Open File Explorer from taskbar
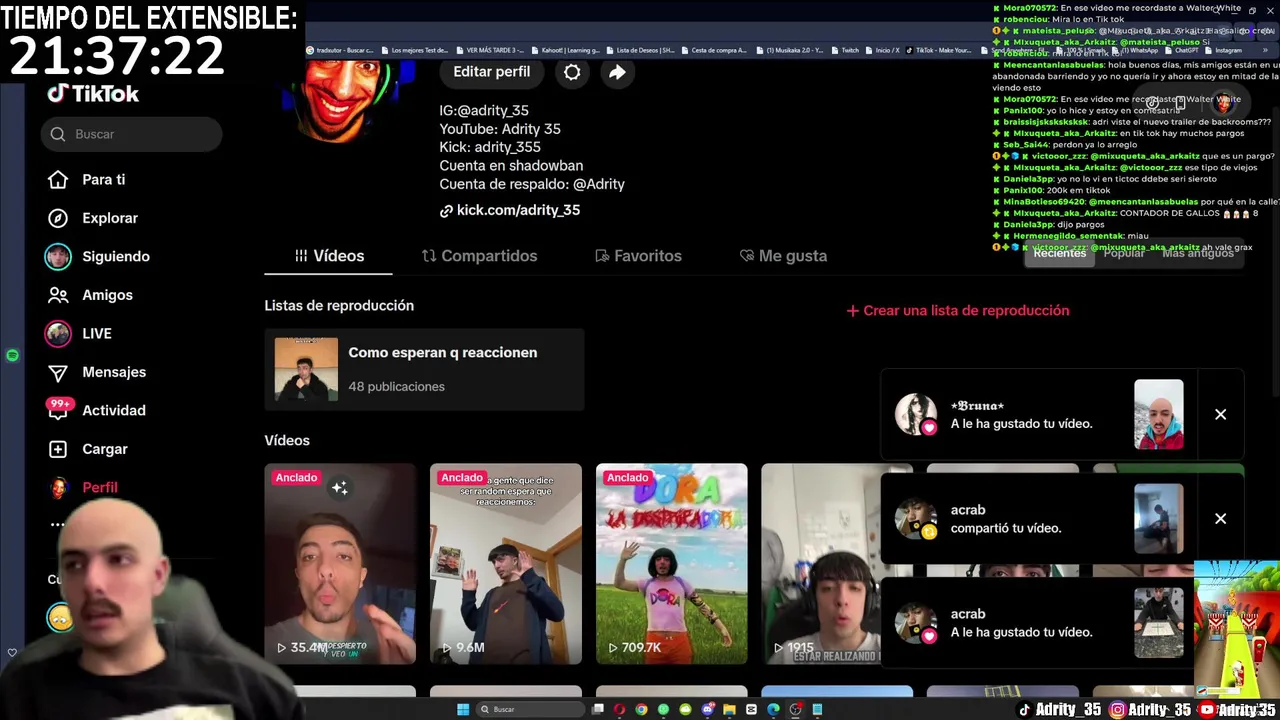Image resolution: width=1280 pixels, height=720 pixels. (729, 709)
